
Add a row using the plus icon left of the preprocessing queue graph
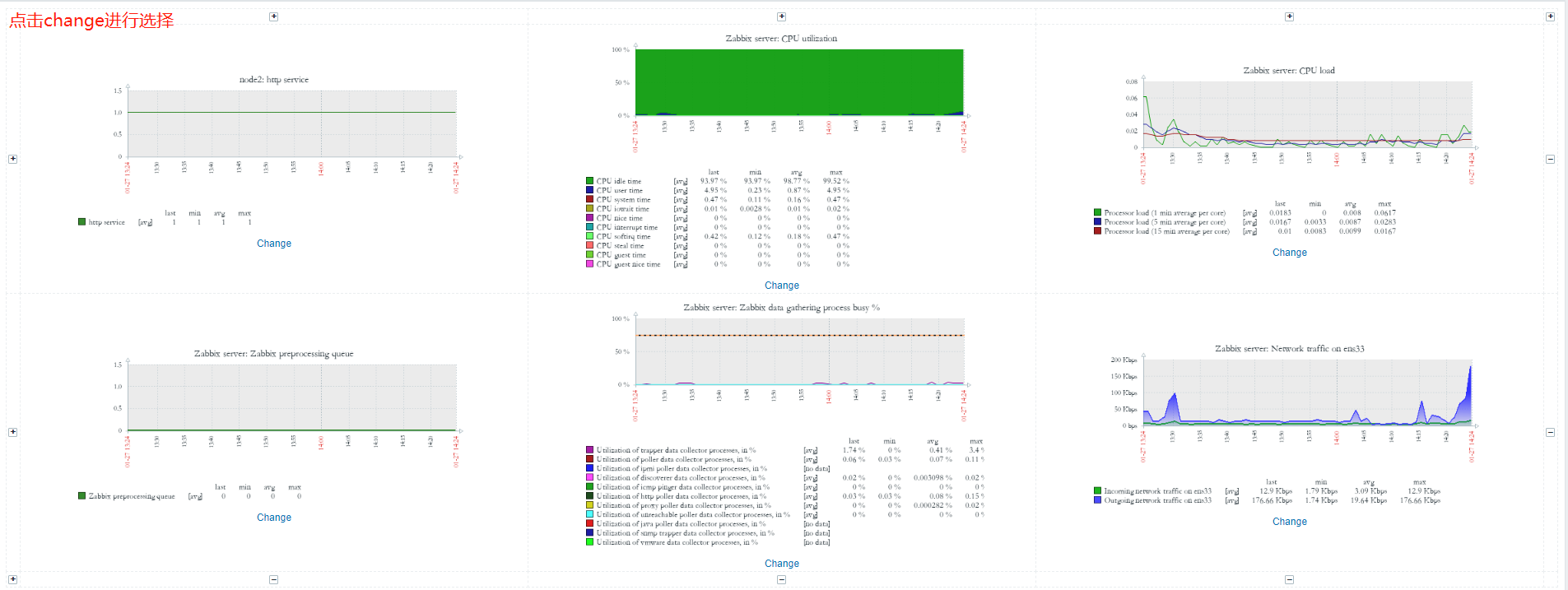point(12,432)
